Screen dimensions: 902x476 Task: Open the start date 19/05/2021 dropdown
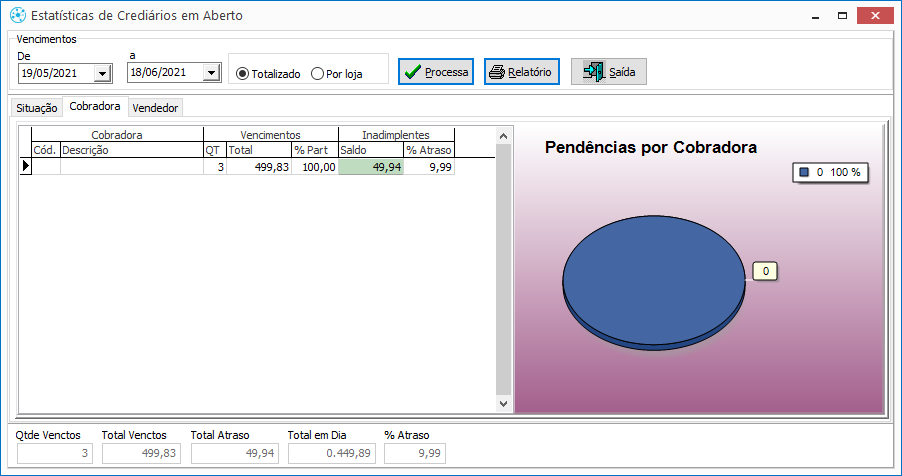(103, 74)
